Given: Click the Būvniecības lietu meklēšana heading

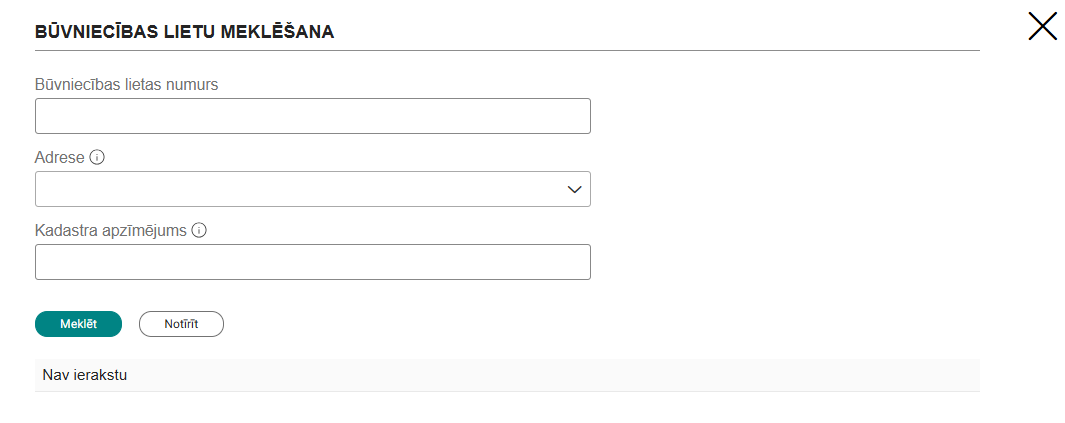Looking at the screenshot, I should [184, 31].
